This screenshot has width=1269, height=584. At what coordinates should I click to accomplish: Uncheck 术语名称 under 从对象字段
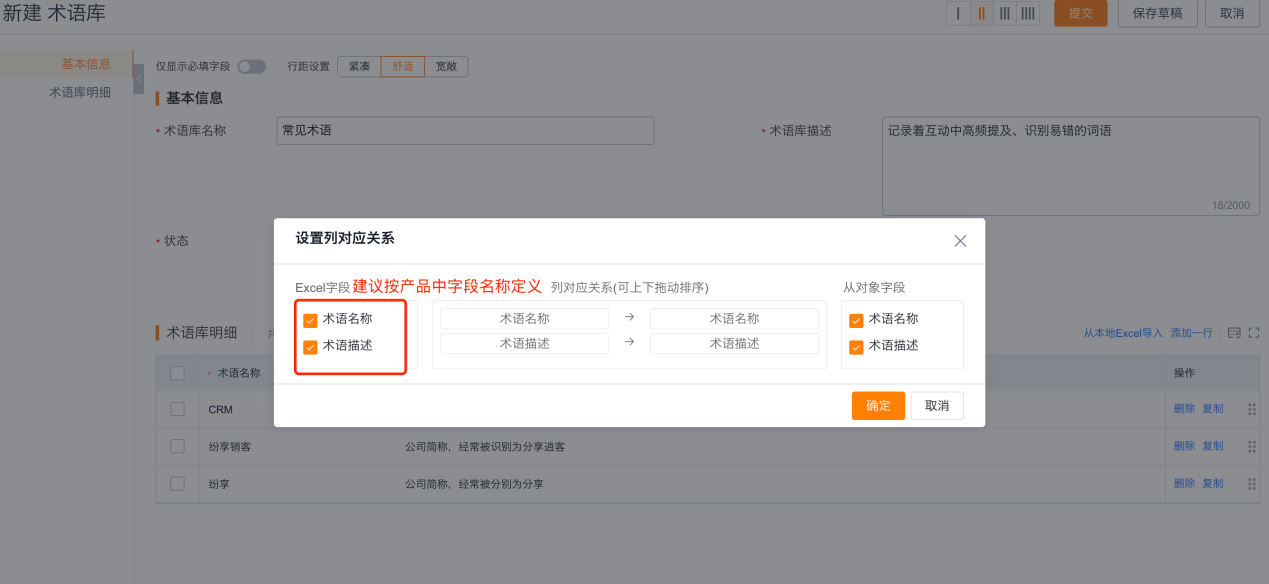(x=856, y=321)
